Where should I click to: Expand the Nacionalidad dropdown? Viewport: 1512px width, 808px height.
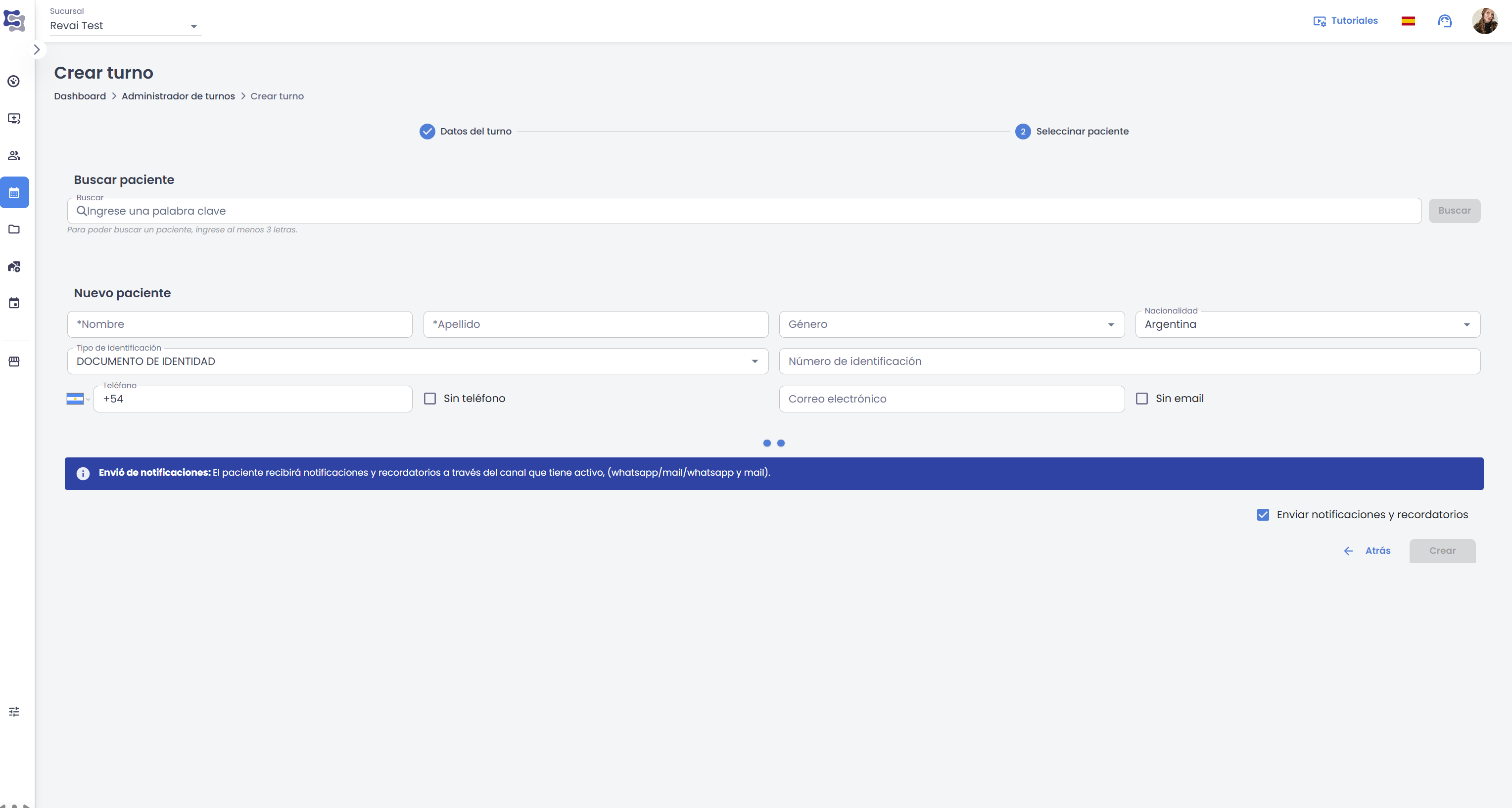[1307, 324]
